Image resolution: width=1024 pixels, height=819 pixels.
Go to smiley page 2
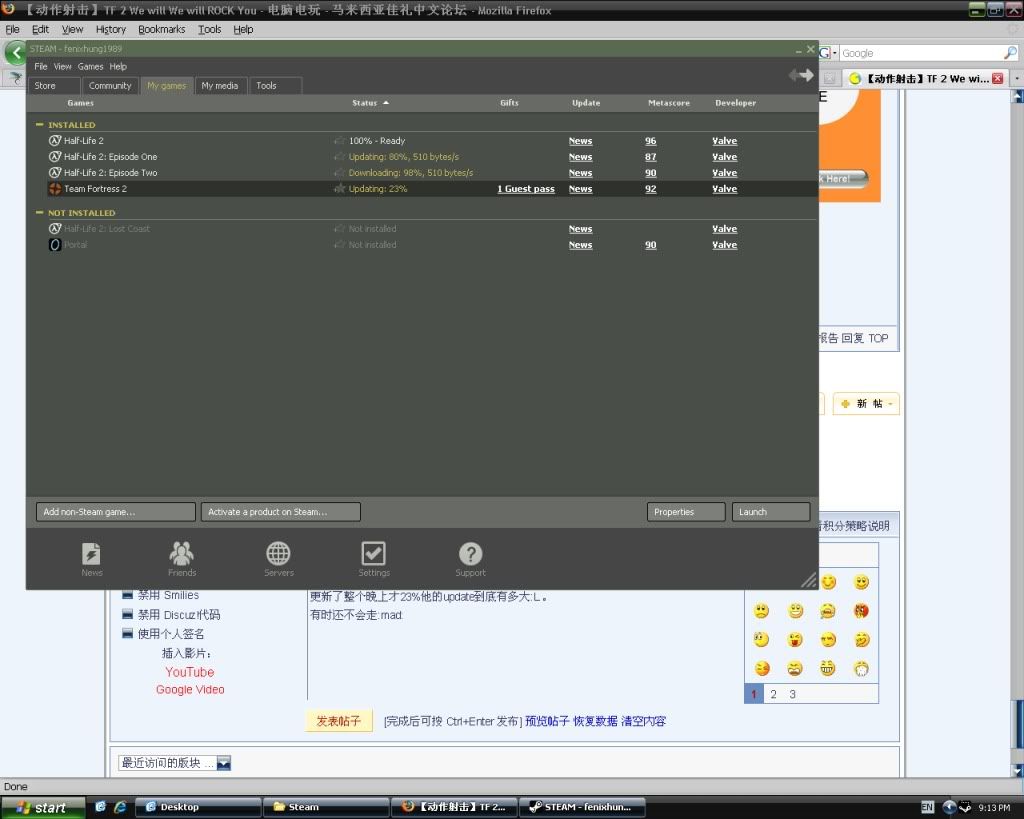click(773, 694)
